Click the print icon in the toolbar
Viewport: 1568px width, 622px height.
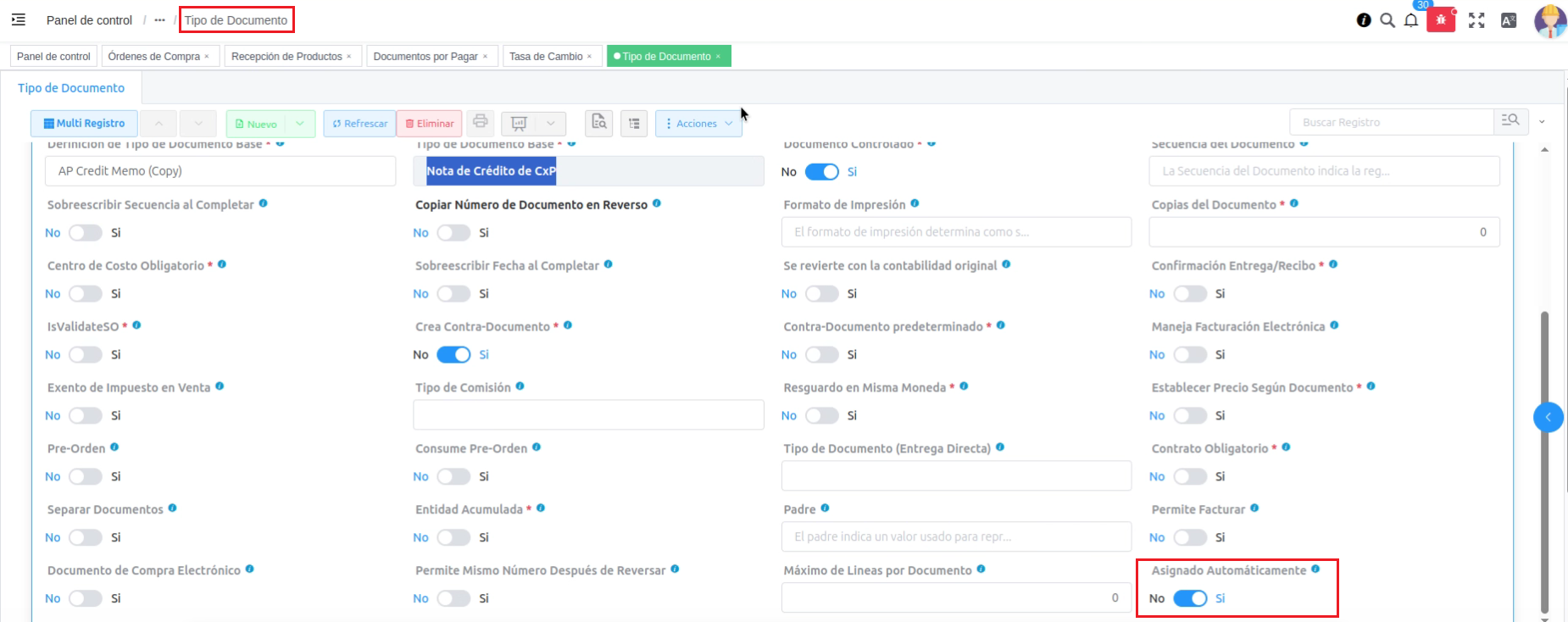coord(481,122)
